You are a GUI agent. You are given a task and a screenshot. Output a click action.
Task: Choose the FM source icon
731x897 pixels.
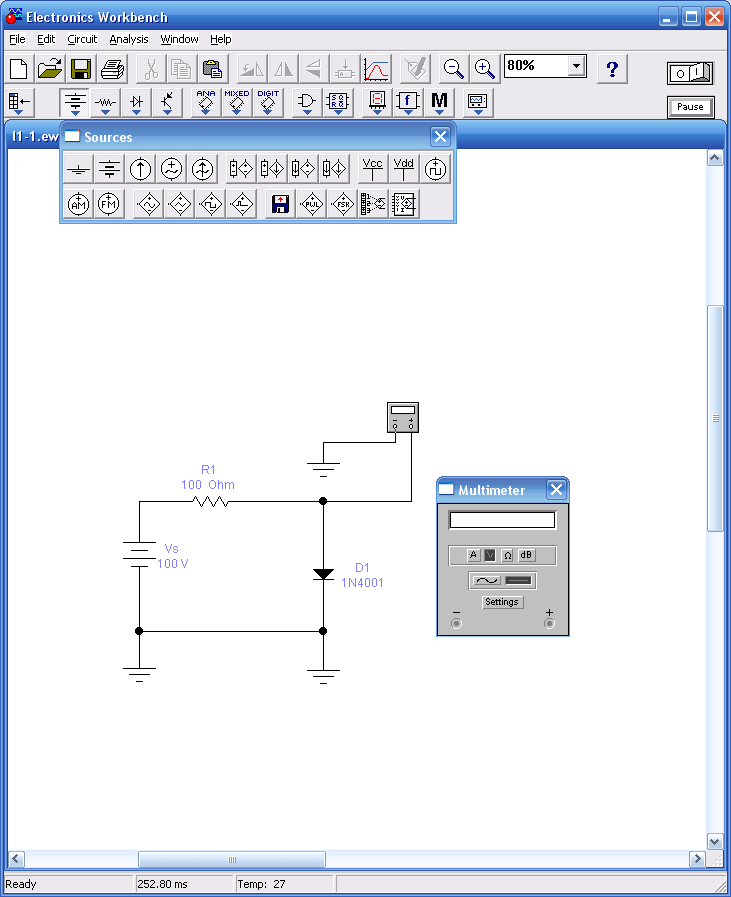pyautogui.click(x=109, y=204)
